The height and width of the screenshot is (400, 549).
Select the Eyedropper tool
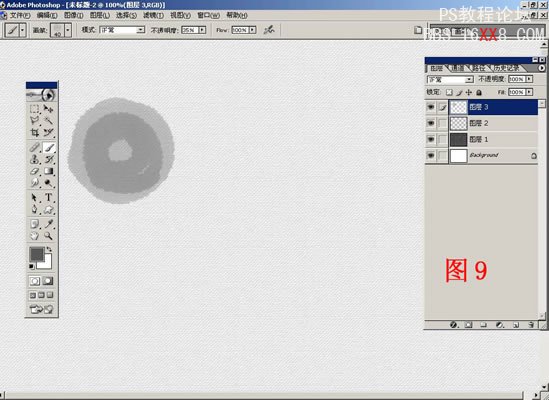pyautogui.click(x=49, y=223)
